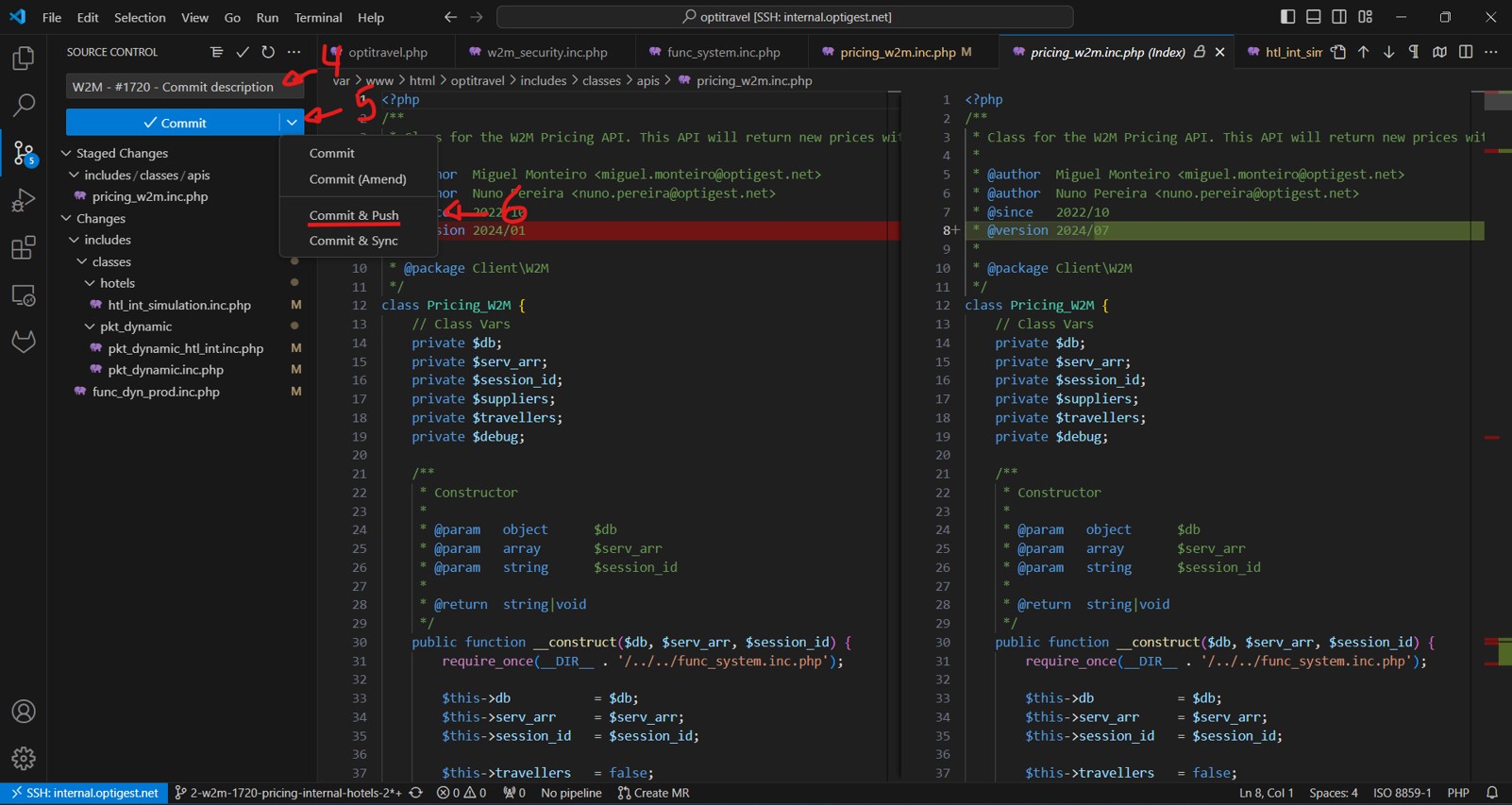Click the diff overview ruler on right edge
1512x805 pixels.
click(x=1497, y=377)
